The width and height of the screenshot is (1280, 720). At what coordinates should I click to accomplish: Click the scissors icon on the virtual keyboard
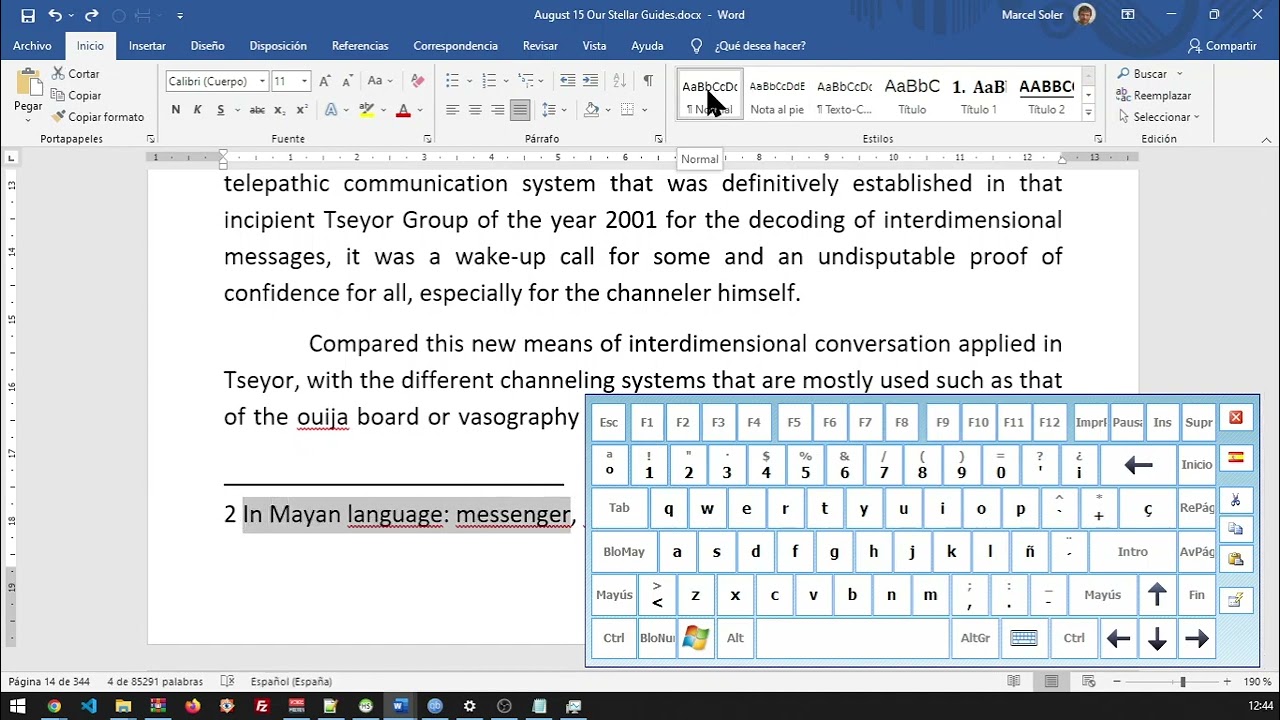coord(1236,501)
